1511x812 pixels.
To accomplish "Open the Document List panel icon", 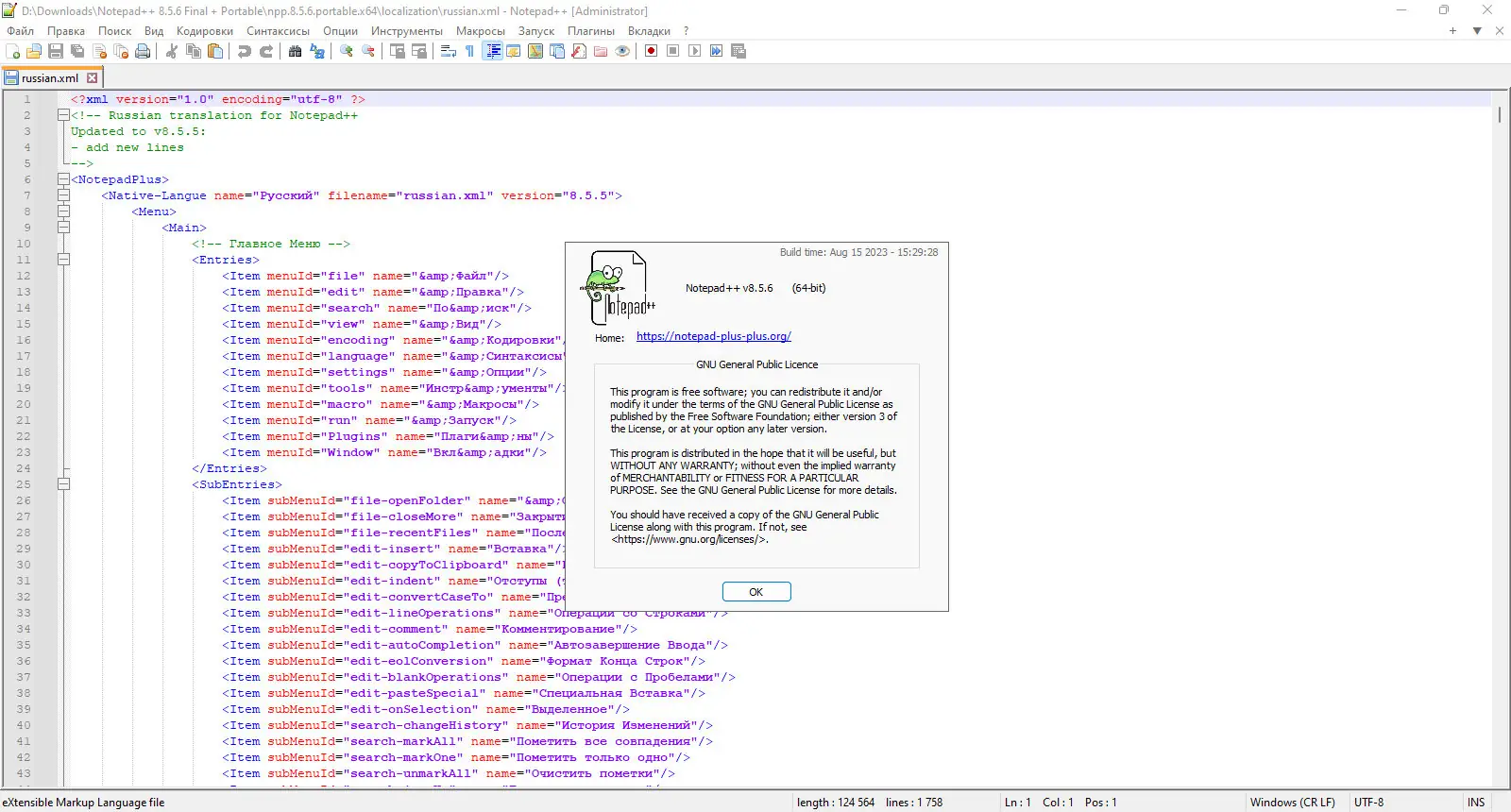I will point(557,51).
